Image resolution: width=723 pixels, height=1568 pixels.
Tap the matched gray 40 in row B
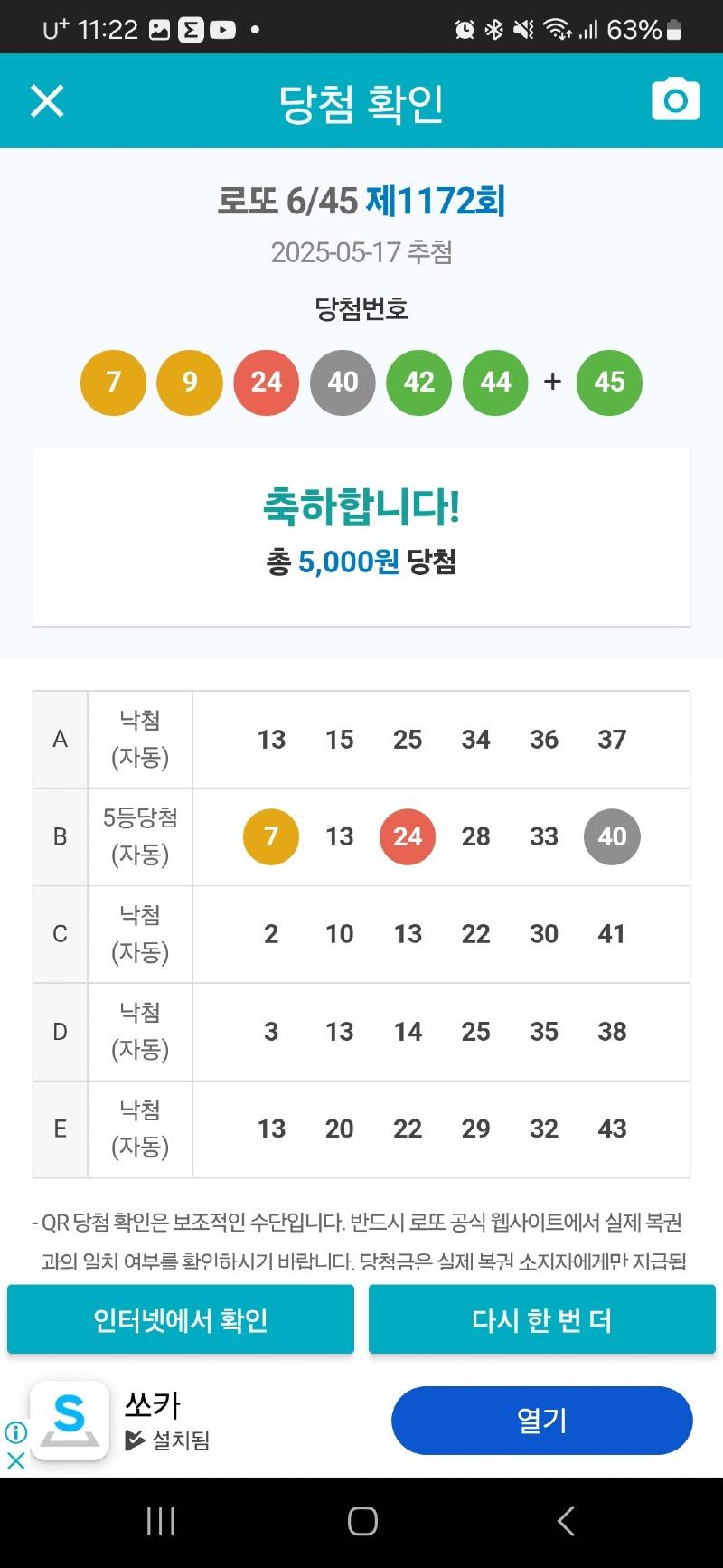612,836
